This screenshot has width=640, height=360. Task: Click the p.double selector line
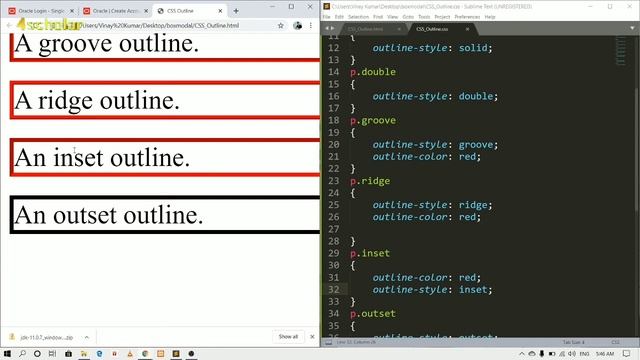coord(373,72)
